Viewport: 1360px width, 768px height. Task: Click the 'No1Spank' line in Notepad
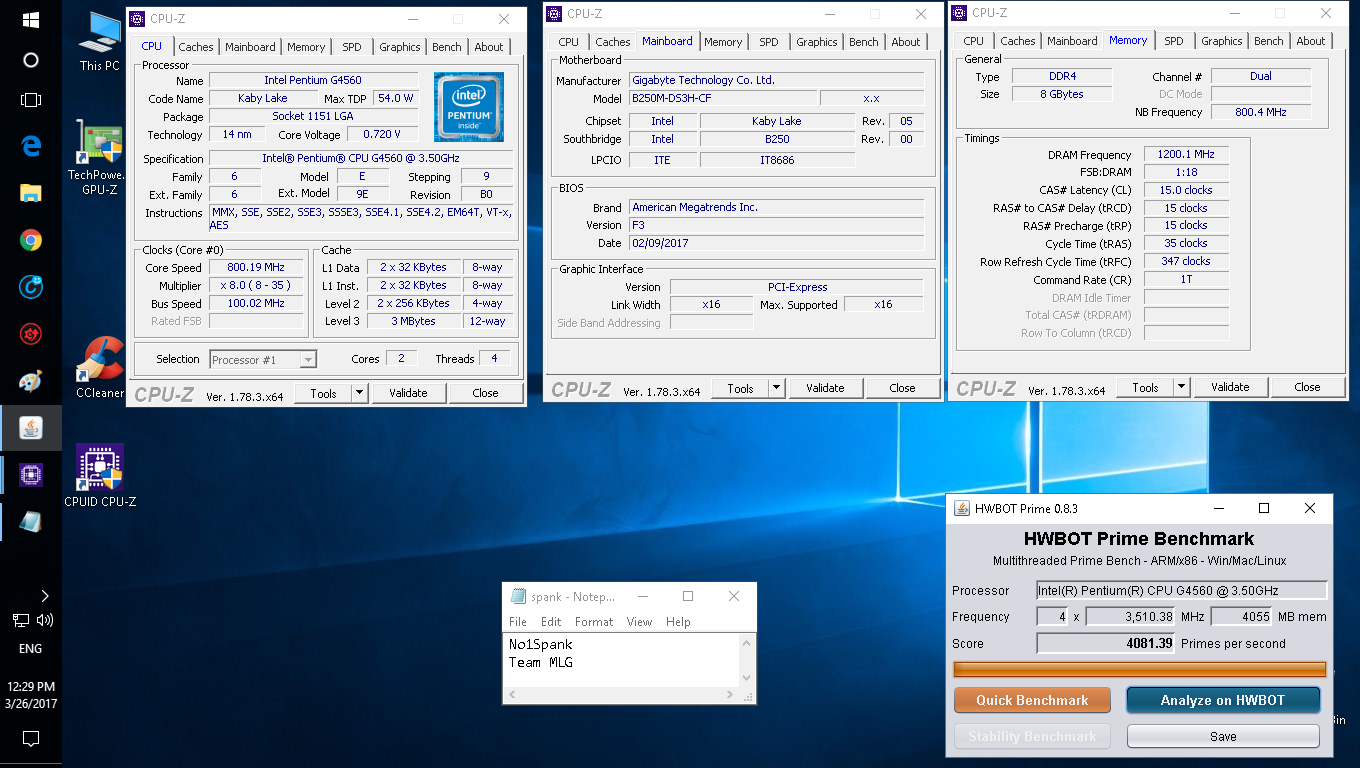541,644
